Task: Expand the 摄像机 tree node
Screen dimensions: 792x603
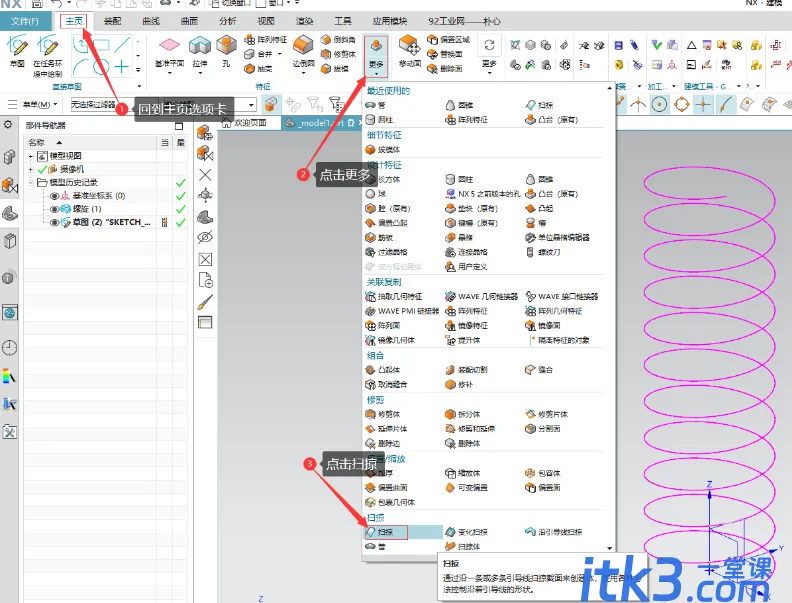Action: (31, 169)
